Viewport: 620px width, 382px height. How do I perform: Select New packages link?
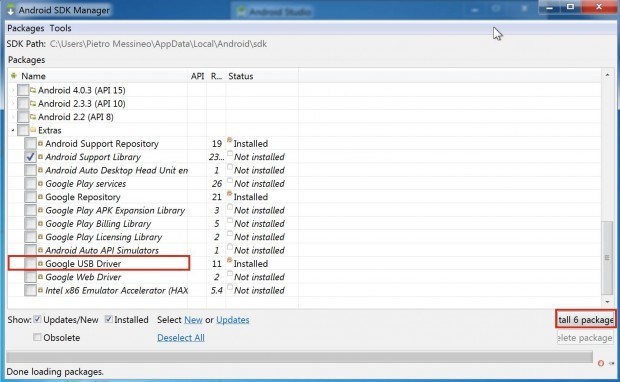tap(193, 320)
